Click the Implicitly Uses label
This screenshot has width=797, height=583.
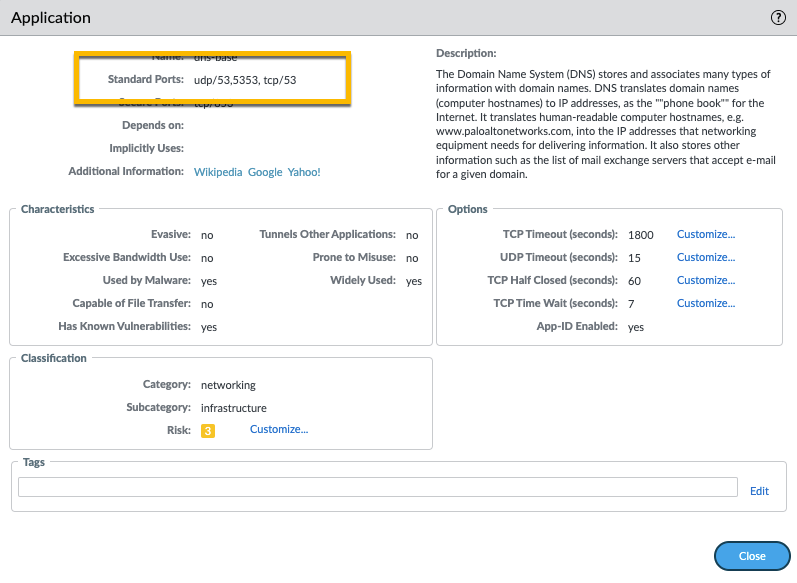pyautogui.click(x=146, y=148)
